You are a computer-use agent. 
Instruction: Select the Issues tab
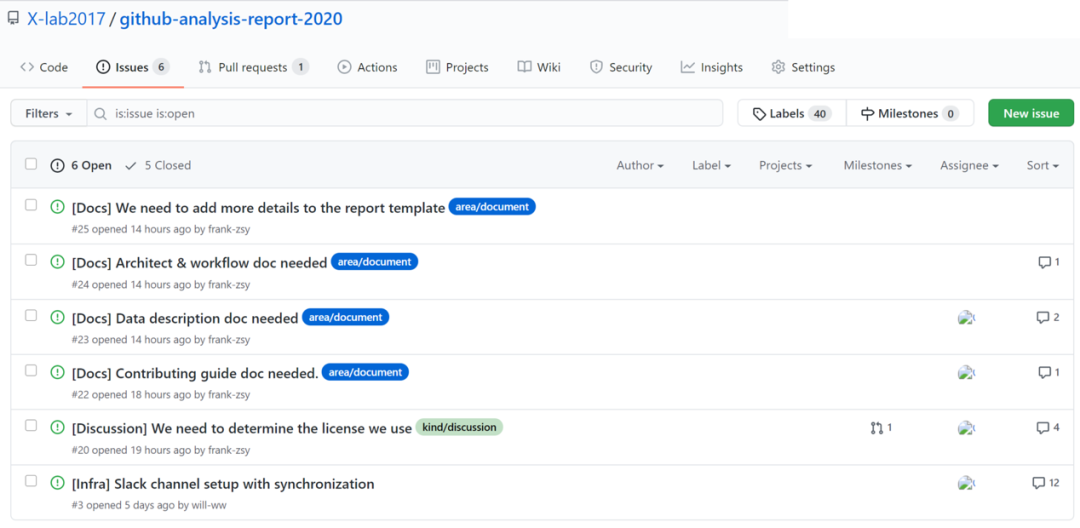(x=132, y=67)
